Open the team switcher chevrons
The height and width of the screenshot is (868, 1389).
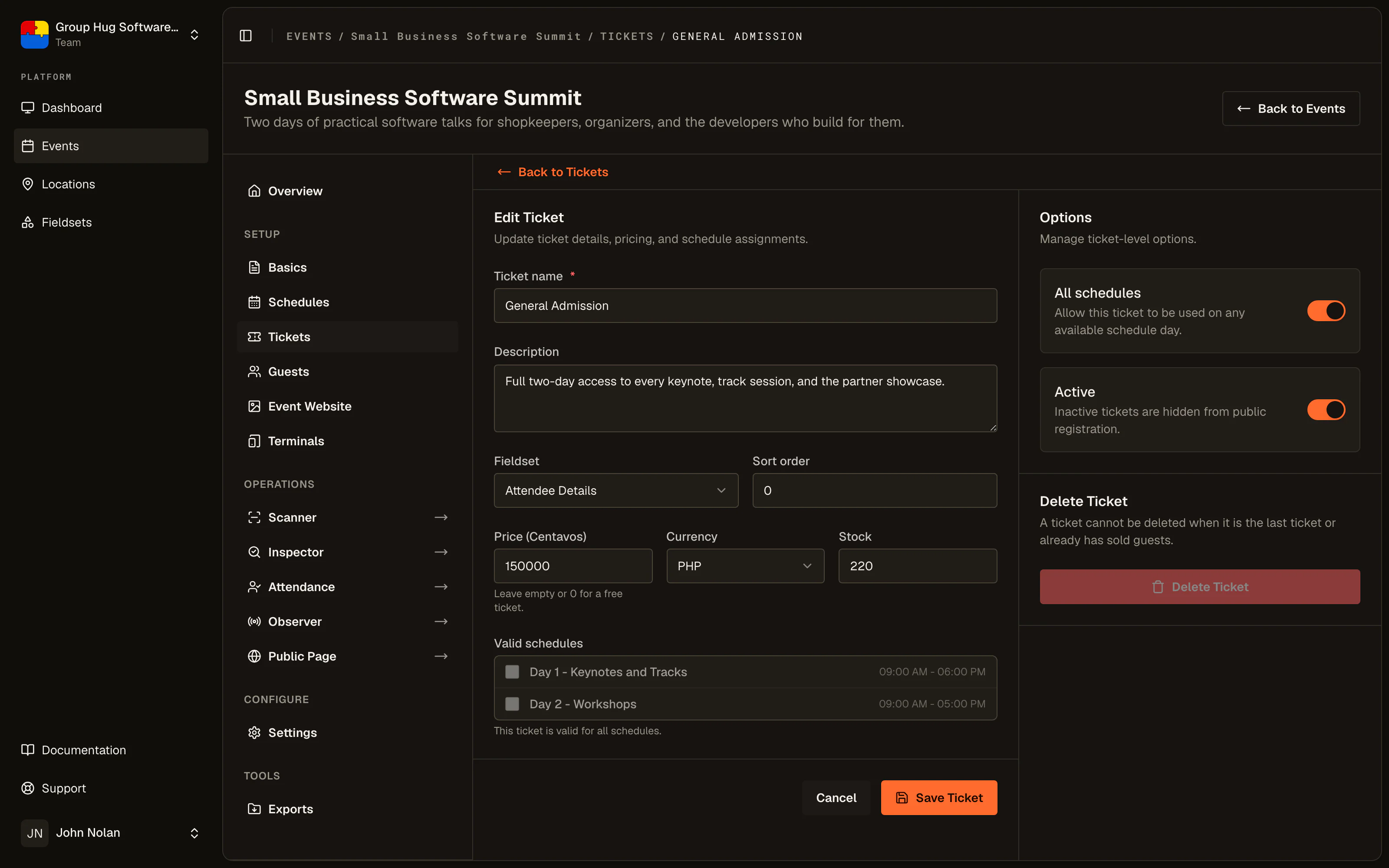point(194,34)
